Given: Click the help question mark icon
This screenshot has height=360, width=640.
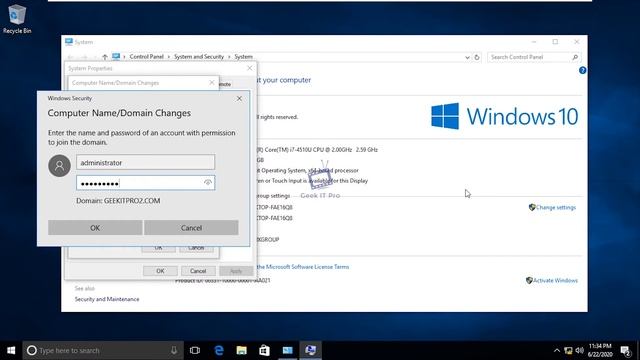Looking at the screenshot, I should (x=582, y=70).
